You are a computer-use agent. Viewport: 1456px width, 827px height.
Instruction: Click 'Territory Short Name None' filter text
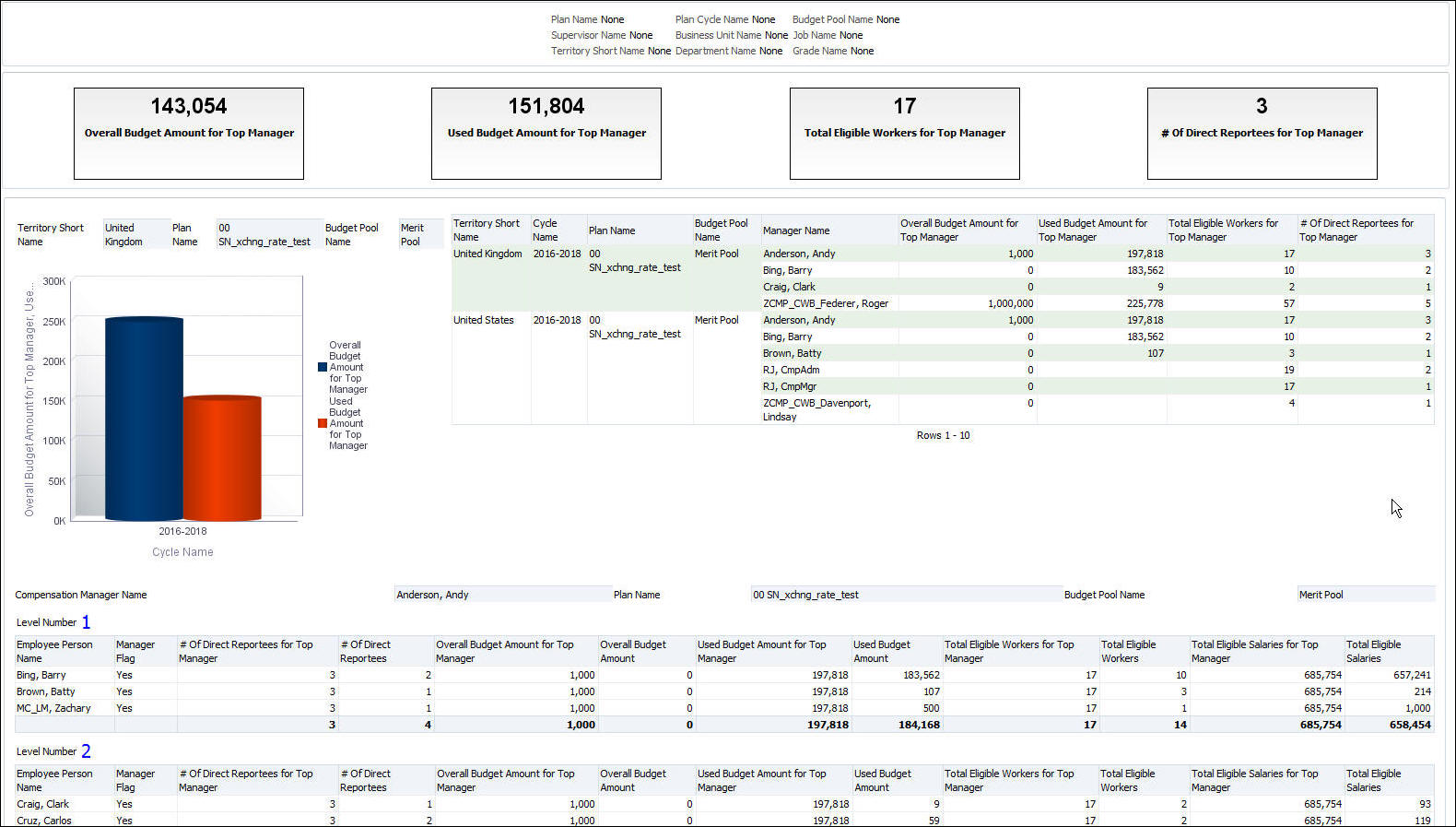tap(611, 51)
